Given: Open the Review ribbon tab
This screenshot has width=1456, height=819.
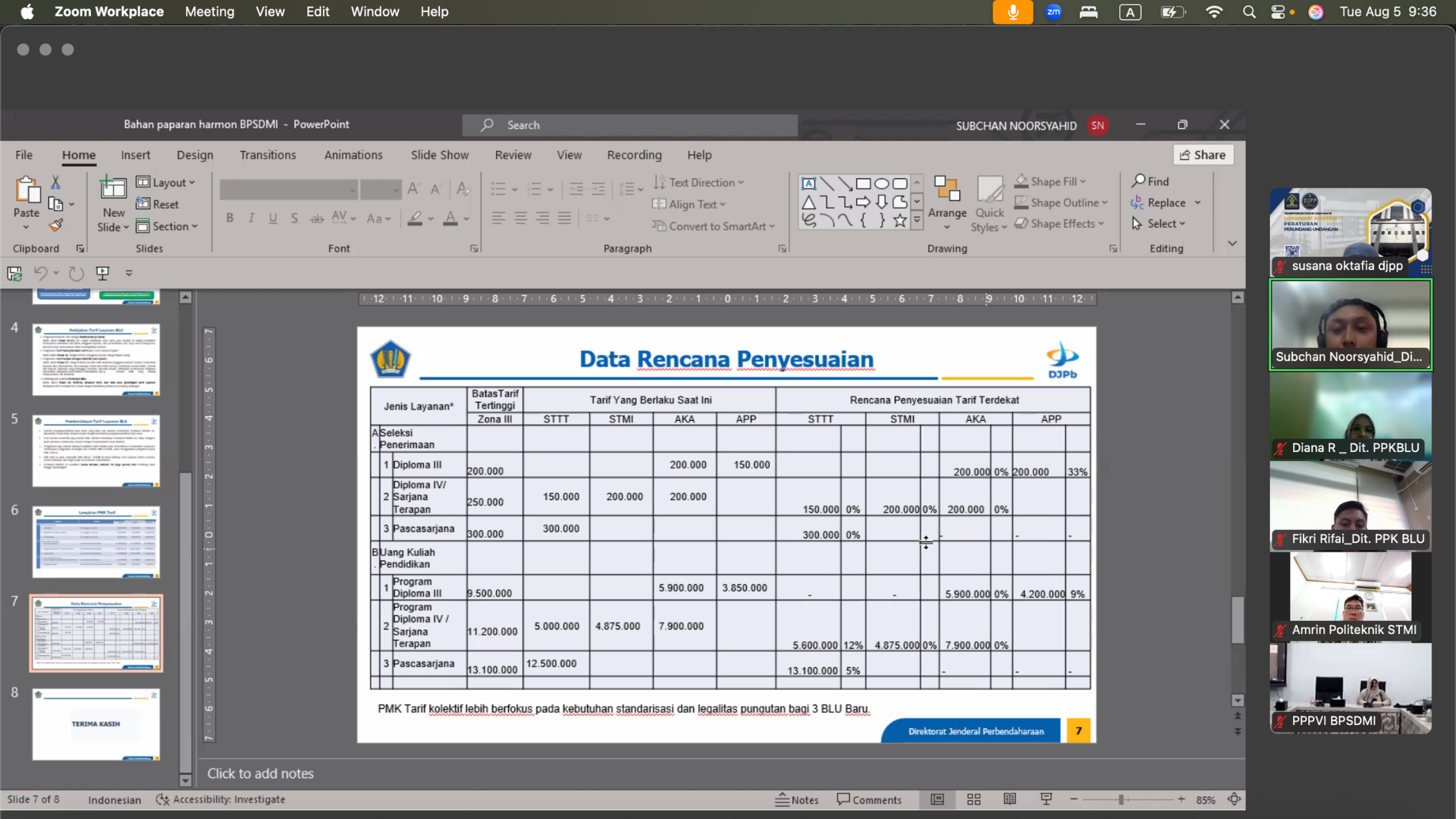Looking at the screenshot, I should tap(513, 155).
